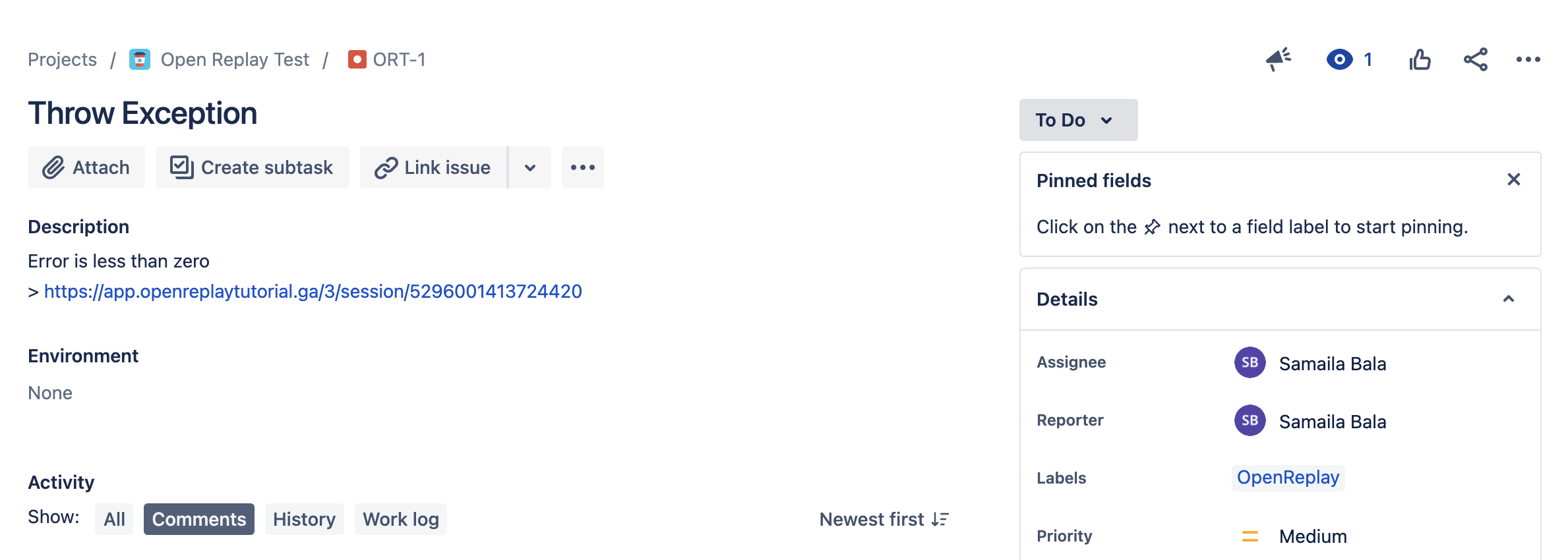Open top-right more actions ellipsis
The image size is (1568, 560).
pos(1528,60)
